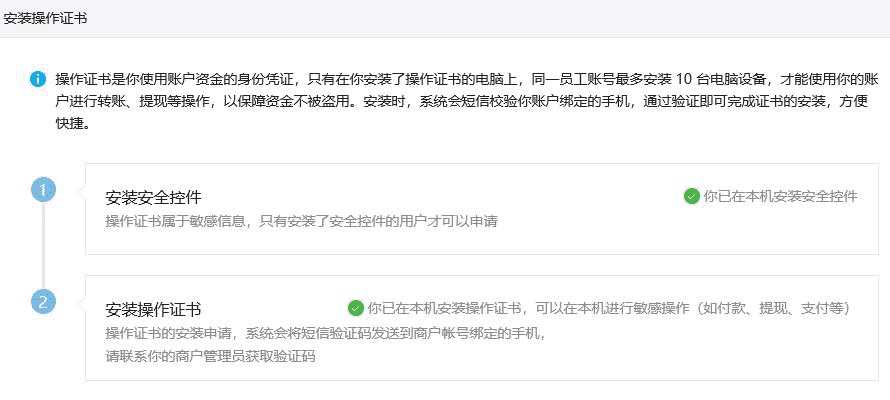Click the vertical line connecting steps 1 and 2
This screenshot has height=400, width=890.
click(43, 245)
